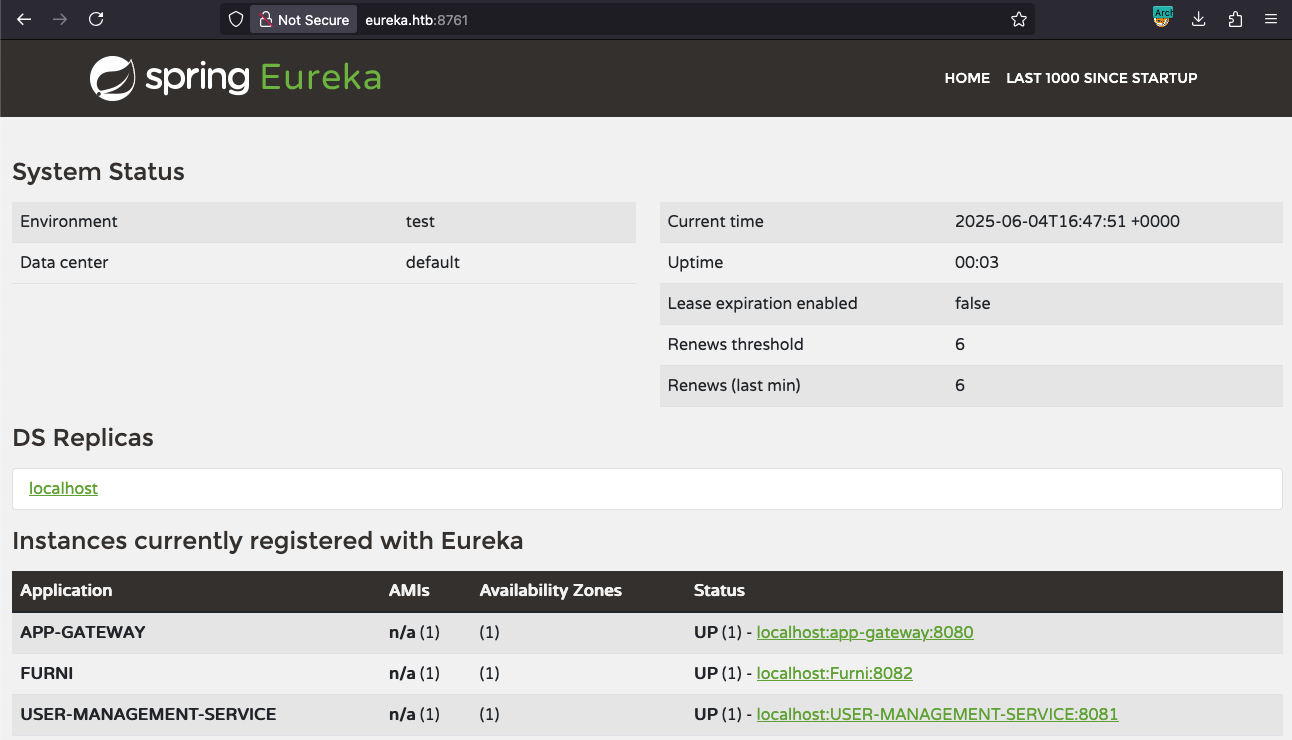Open the browser hamburger application menu
The height and width of the screenshot is (740, 1292).
[1271, 19]
